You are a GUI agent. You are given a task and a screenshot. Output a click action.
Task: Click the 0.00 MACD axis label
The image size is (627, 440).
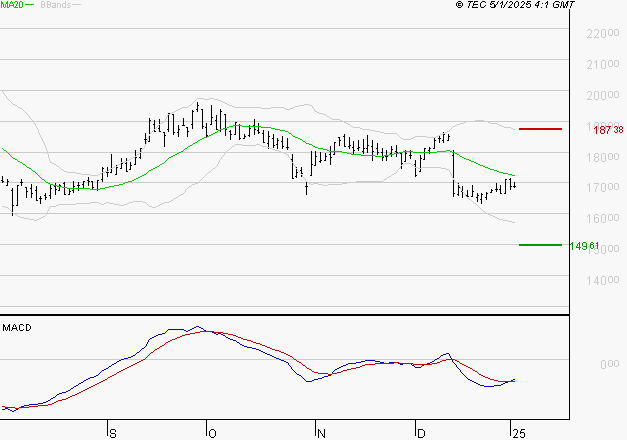(609, 364)
